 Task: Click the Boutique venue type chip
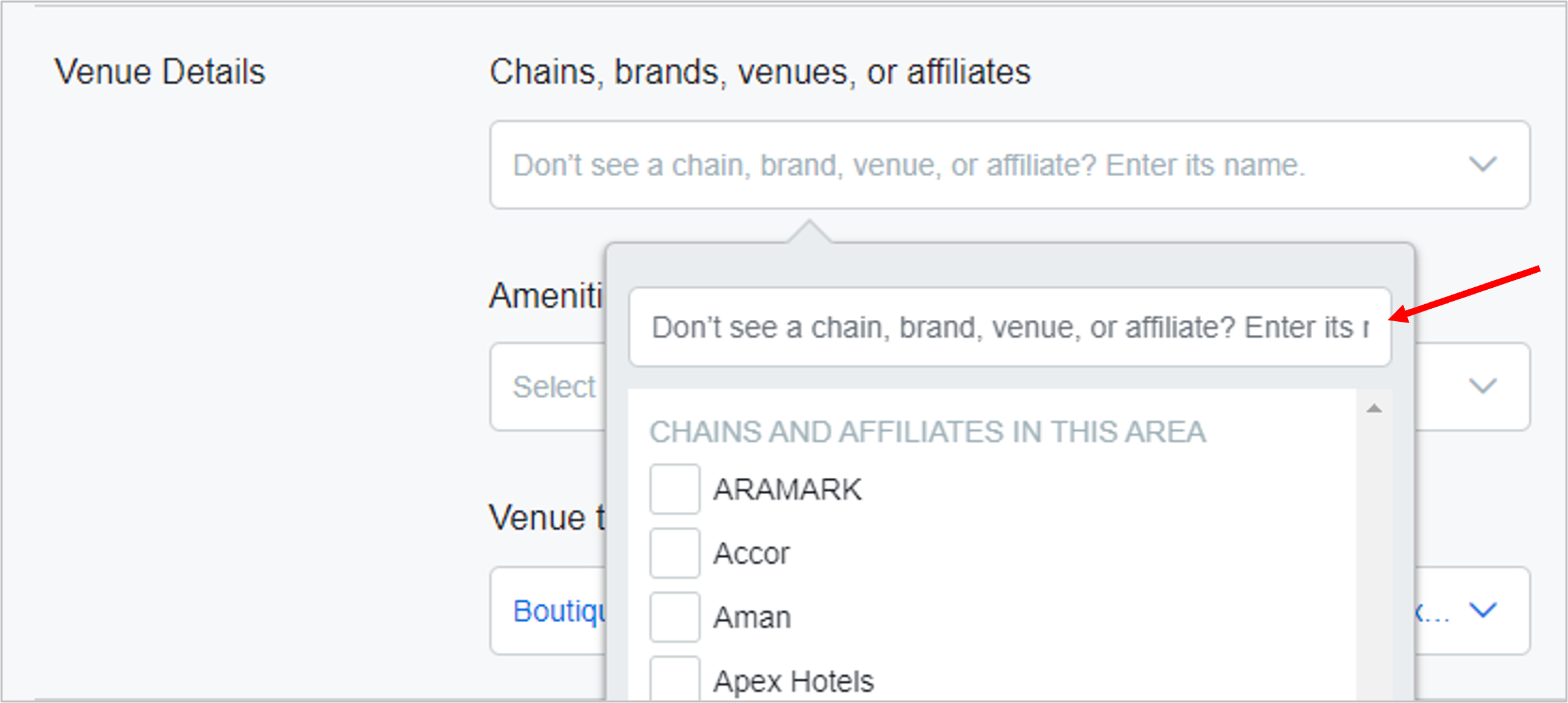pyautogui.click(x=563, y=610)
